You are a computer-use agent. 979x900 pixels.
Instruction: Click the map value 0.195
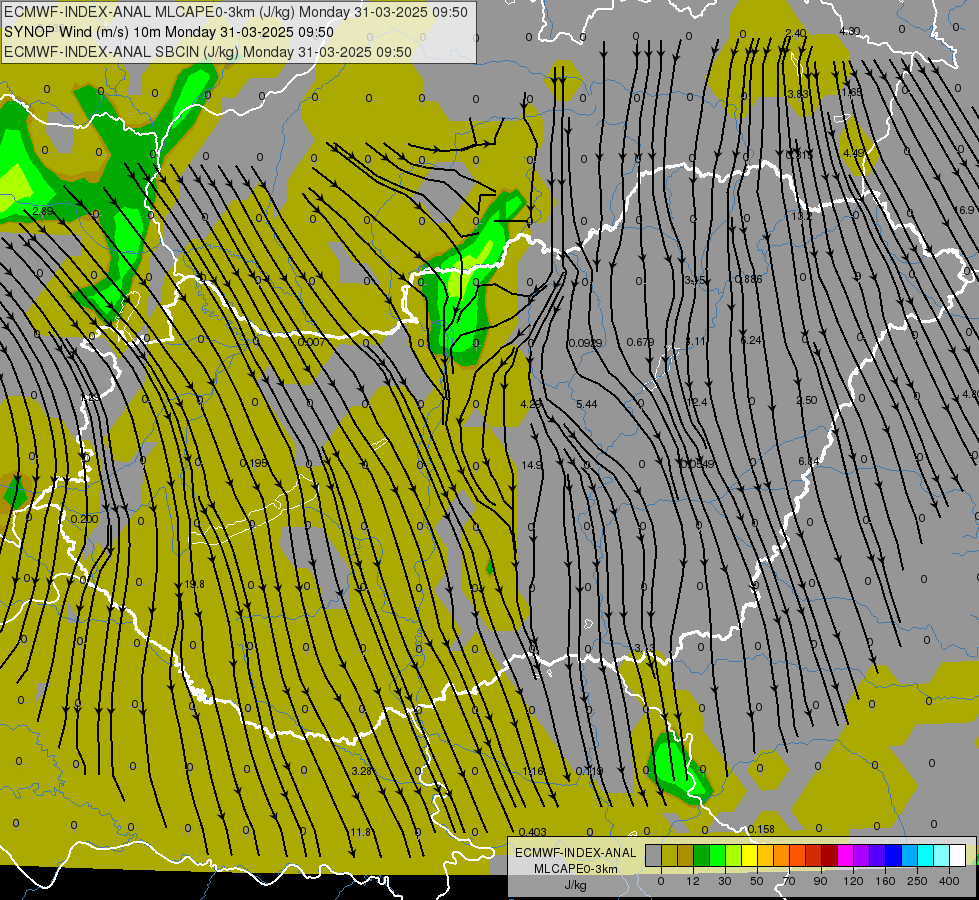click(253, 463)
